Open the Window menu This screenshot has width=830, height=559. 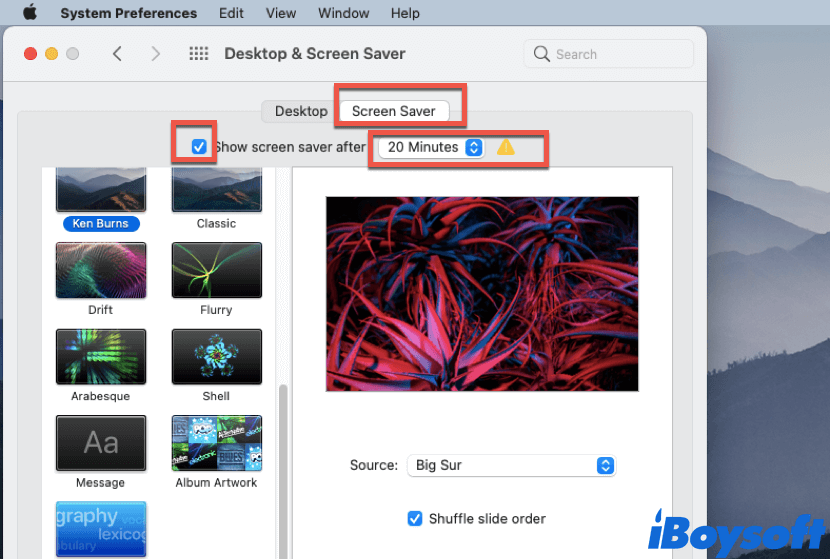pyautogui.click(x=343, y=13)
